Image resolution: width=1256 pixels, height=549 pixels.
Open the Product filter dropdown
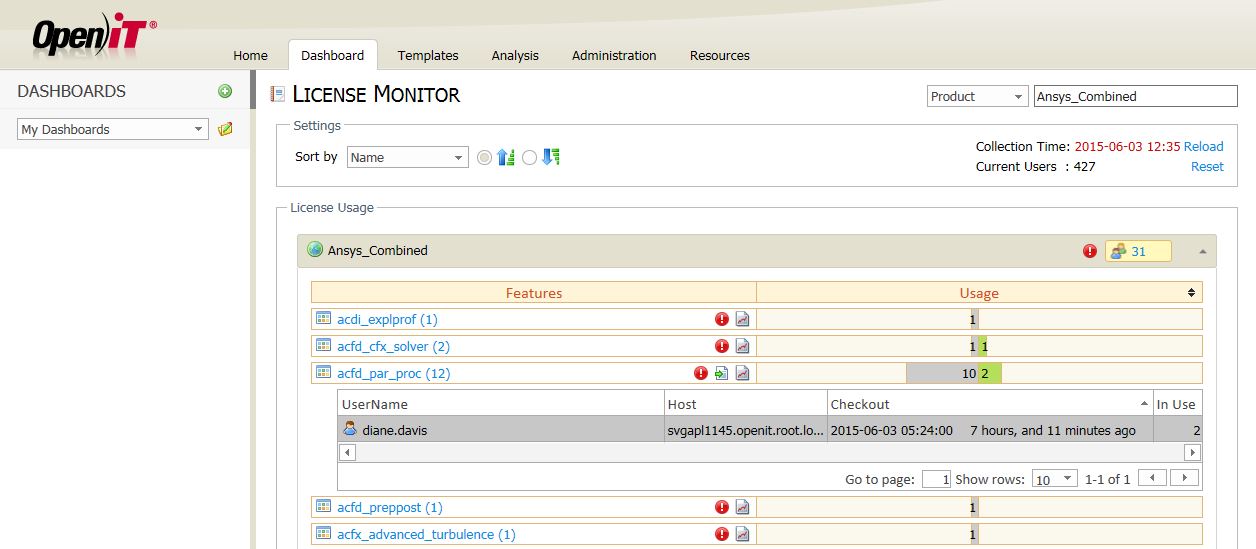977,96
